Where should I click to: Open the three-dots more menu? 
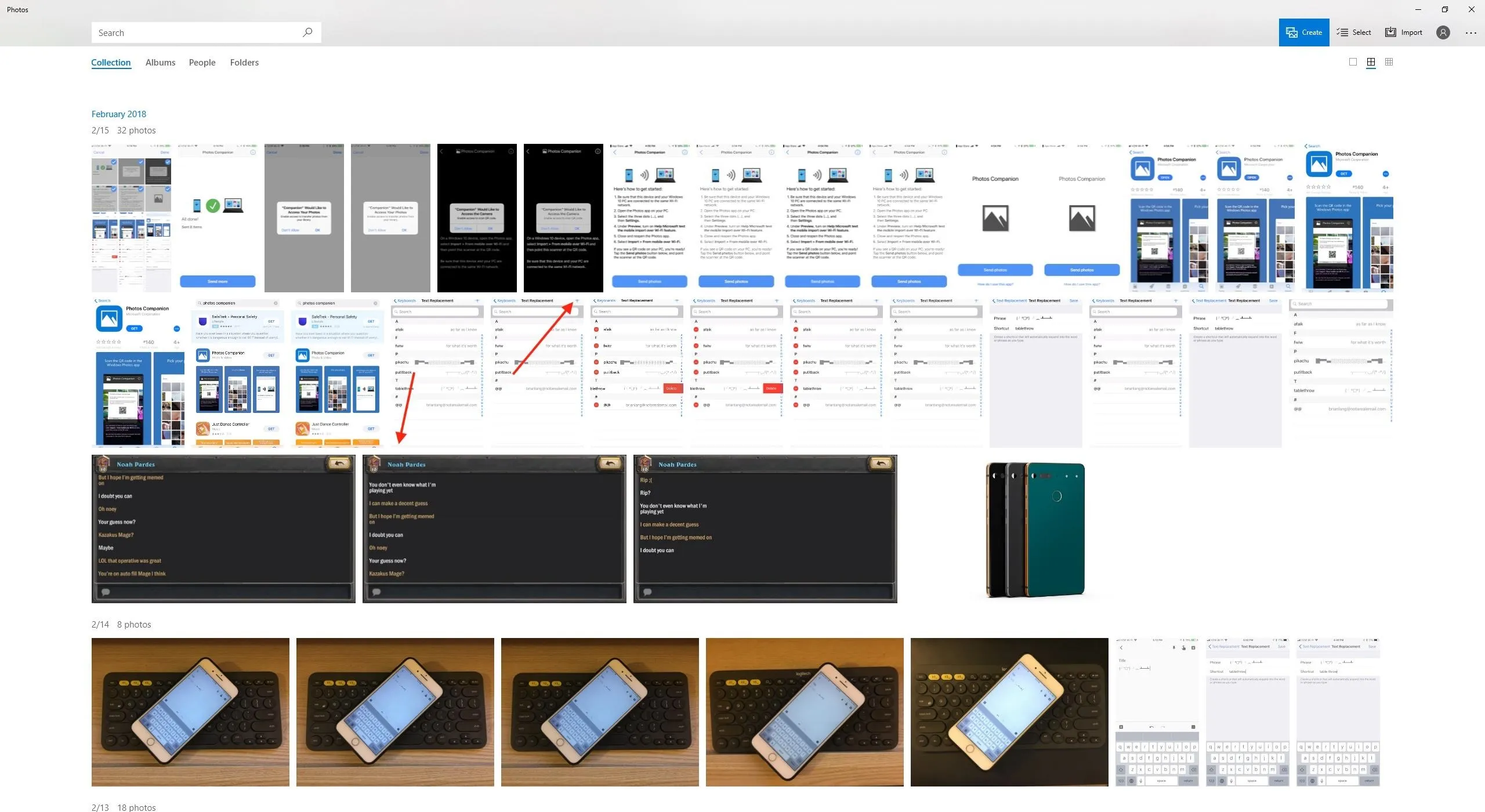[1470, 32]
